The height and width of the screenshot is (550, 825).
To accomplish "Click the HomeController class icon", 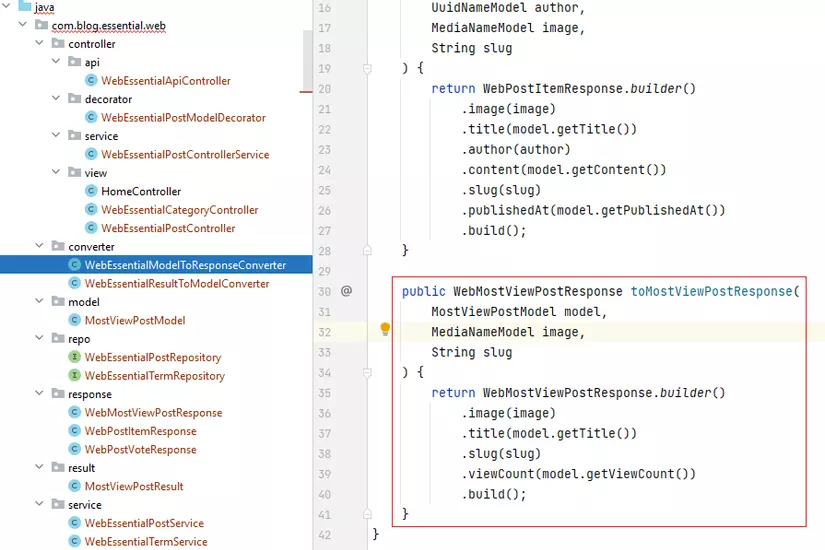I will pos(92,191).
